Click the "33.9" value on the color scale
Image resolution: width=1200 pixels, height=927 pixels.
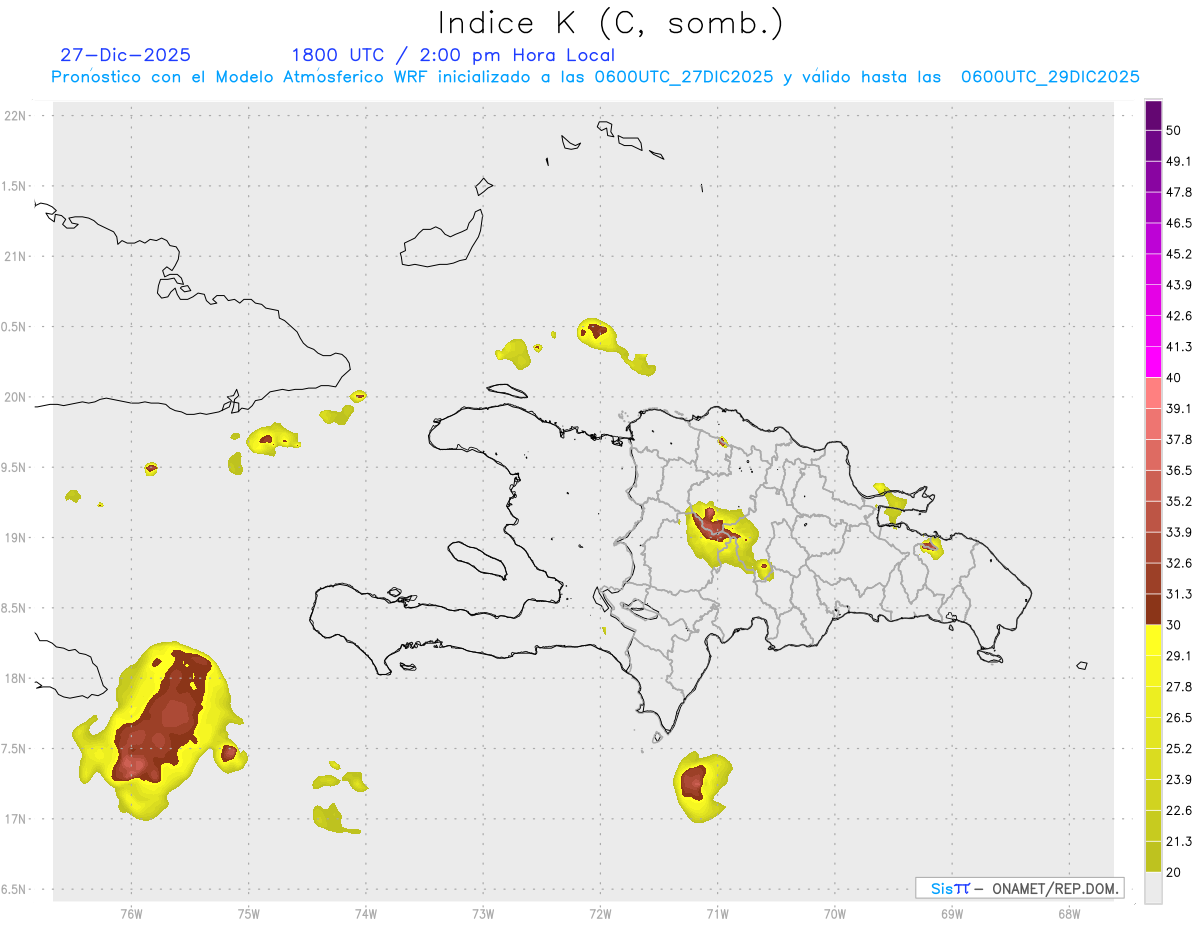pos(1179,532)
